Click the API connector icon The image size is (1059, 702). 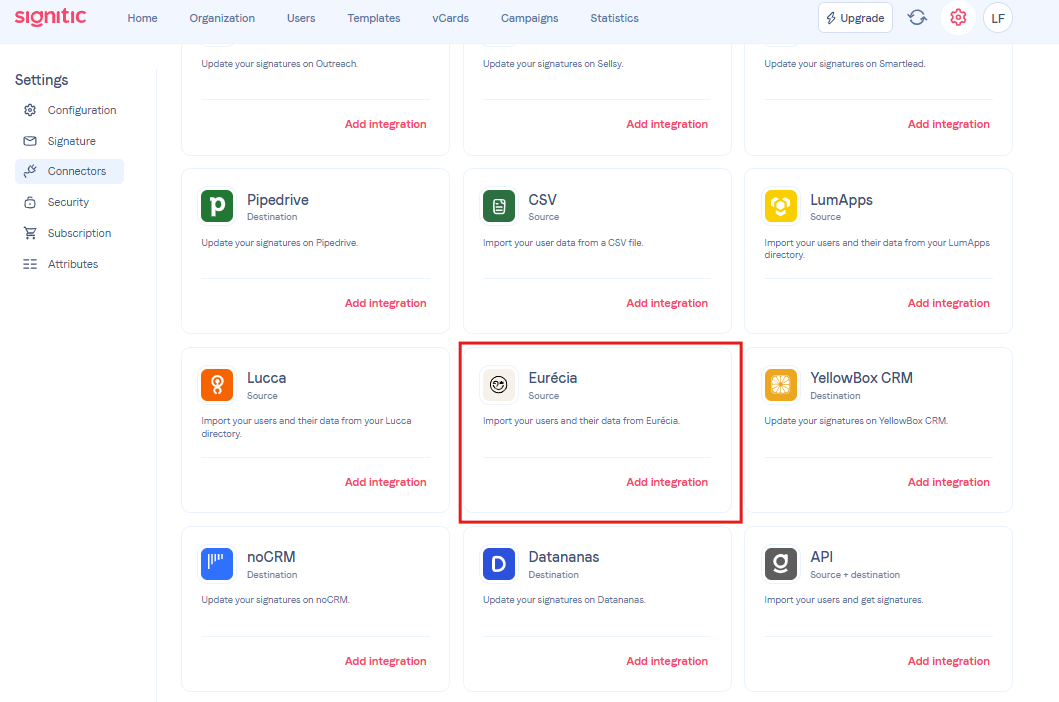(781, 563)
